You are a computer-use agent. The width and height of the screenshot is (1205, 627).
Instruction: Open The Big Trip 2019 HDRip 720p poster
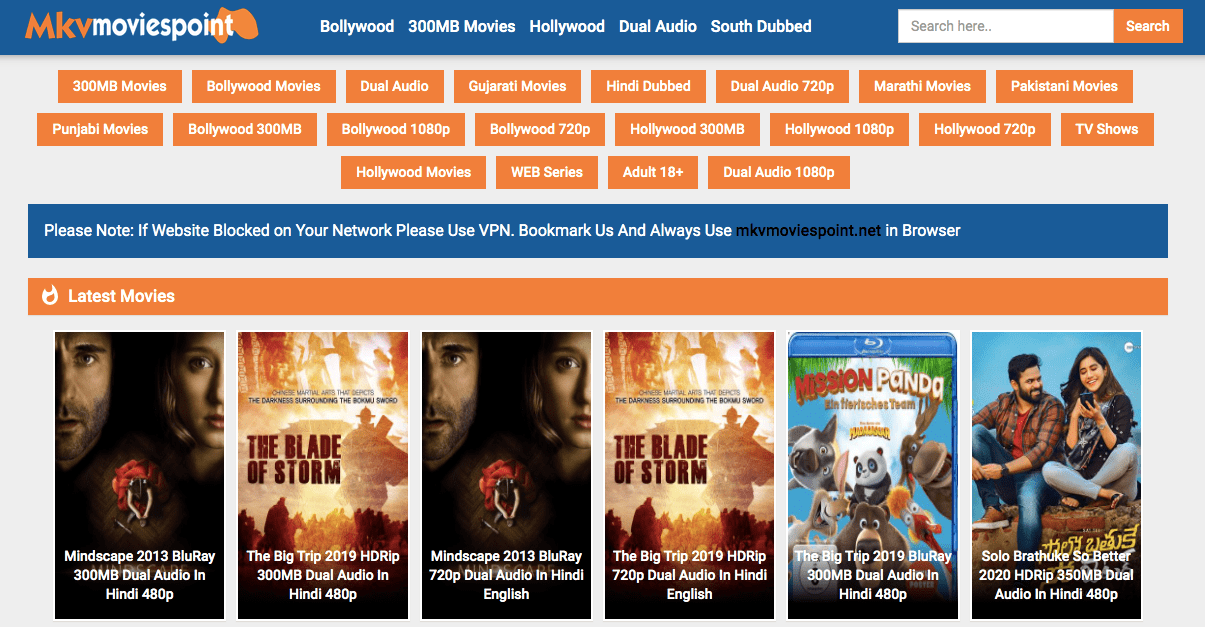point(690,475)
